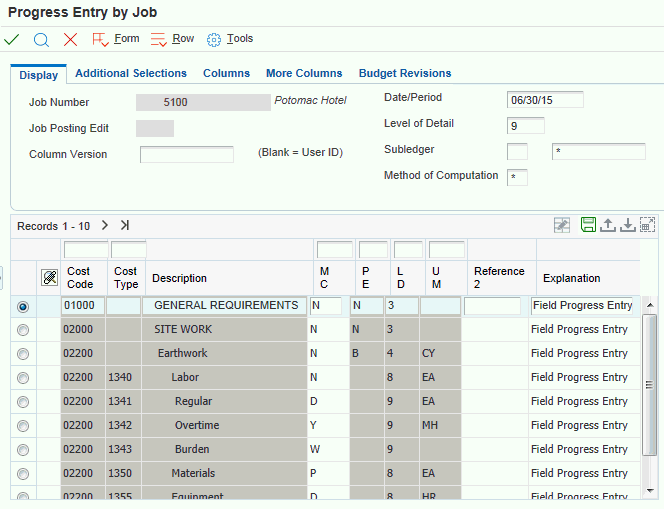Maximize the grid with the expand icon

647,225
